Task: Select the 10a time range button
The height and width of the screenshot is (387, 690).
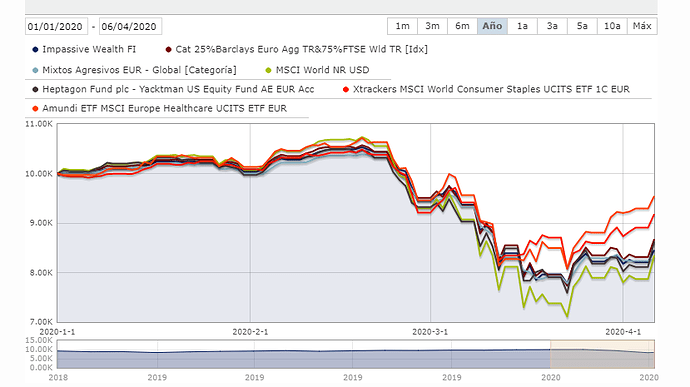Action: pos(612,26)
